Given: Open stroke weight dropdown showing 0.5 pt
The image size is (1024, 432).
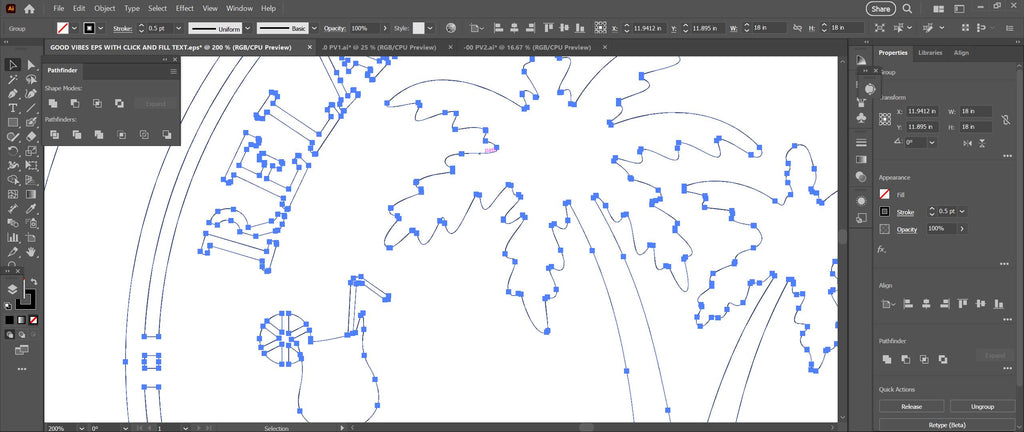Looking at the screenshot, I should pyautogui.click(x=178, y=29).
